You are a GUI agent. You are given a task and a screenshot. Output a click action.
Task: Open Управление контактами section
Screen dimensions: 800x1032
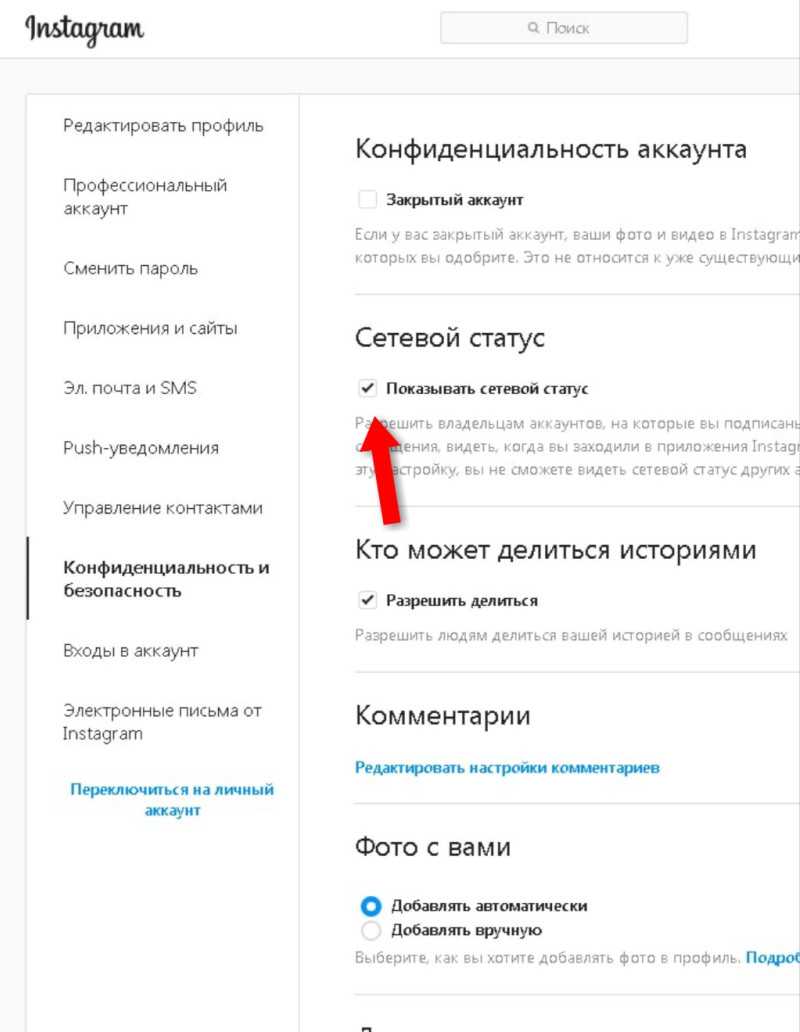point(163,507)
